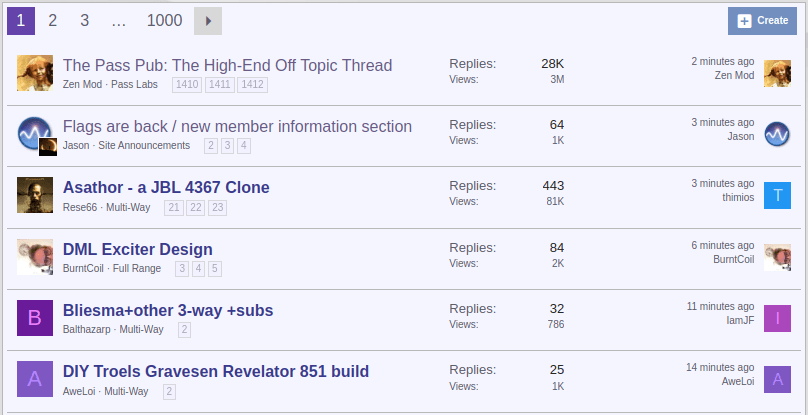The width and height of the screenshot is (808, 415).
Task: Click Jason's blue waveform avatar on the right
Action: [777, 135]
